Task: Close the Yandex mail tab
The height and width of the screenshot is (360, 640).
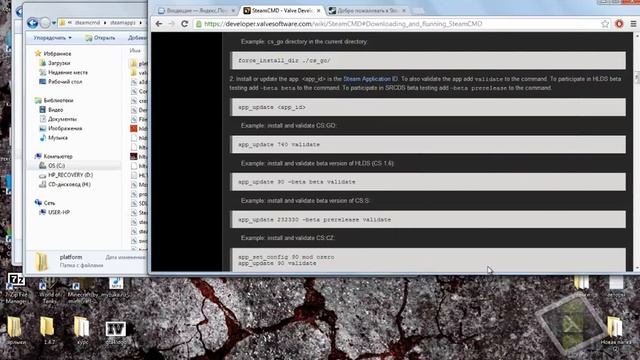Action: point(233,11)
